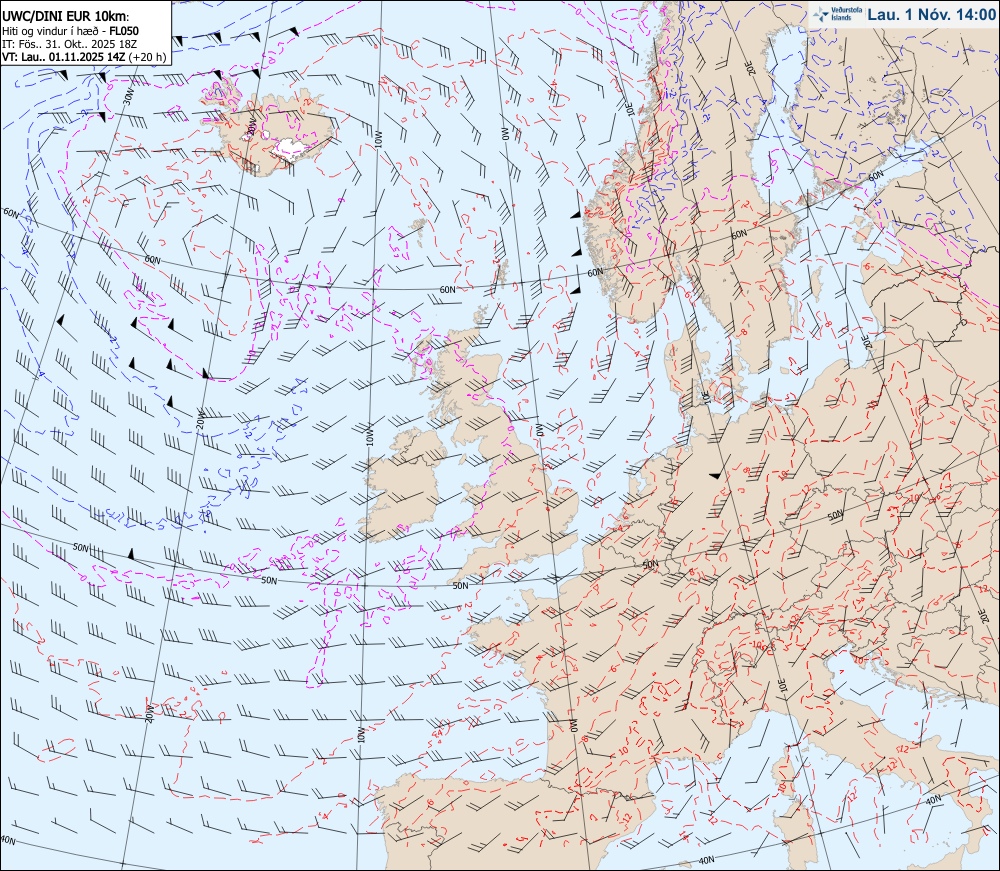Click the "IT: Fös.. 31. Okt.. 2025 18Z" line
The height and width of the screenshot is (871, 1000).
(70, 44)
